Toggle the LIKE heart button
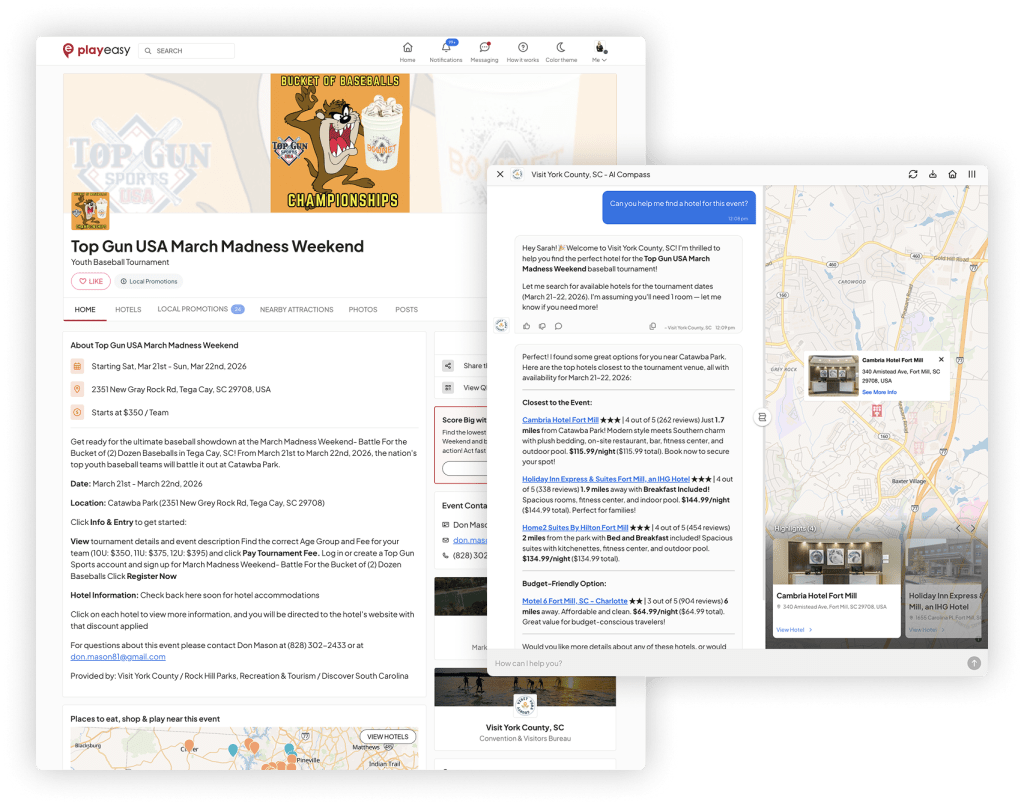 (x=90, y=281)
